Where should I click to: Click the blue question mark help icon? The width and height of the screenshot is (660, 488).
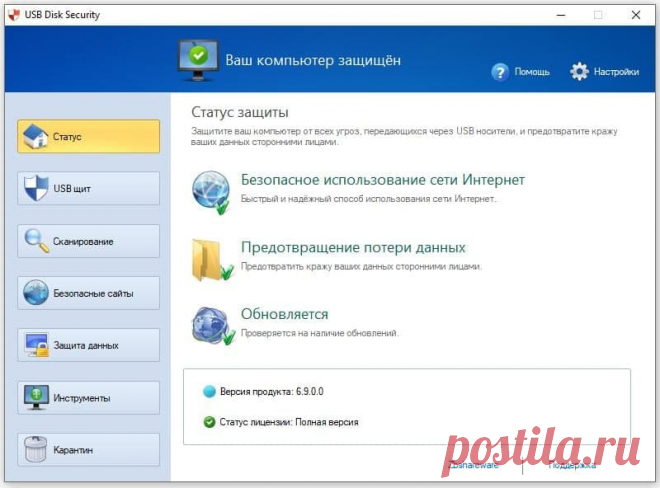pos(500,72)
